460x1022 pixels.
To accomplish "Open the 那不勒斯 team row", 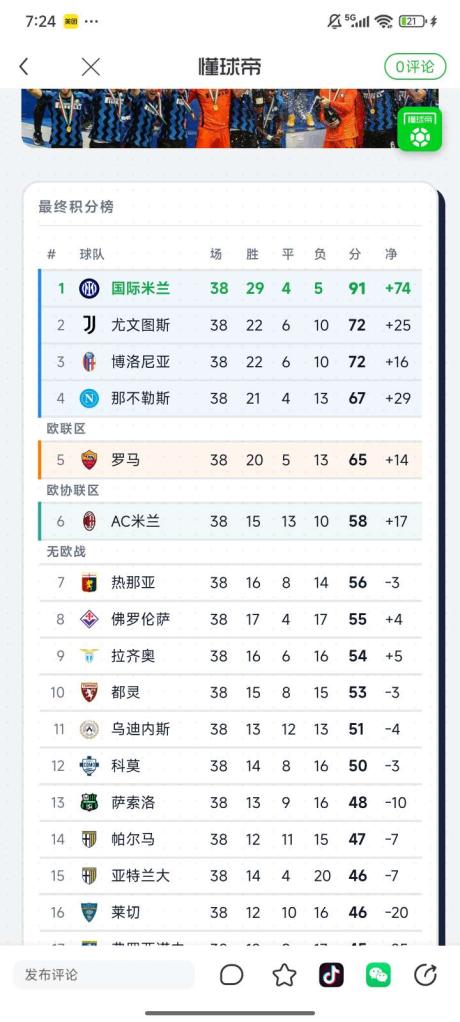I will 230,398.
